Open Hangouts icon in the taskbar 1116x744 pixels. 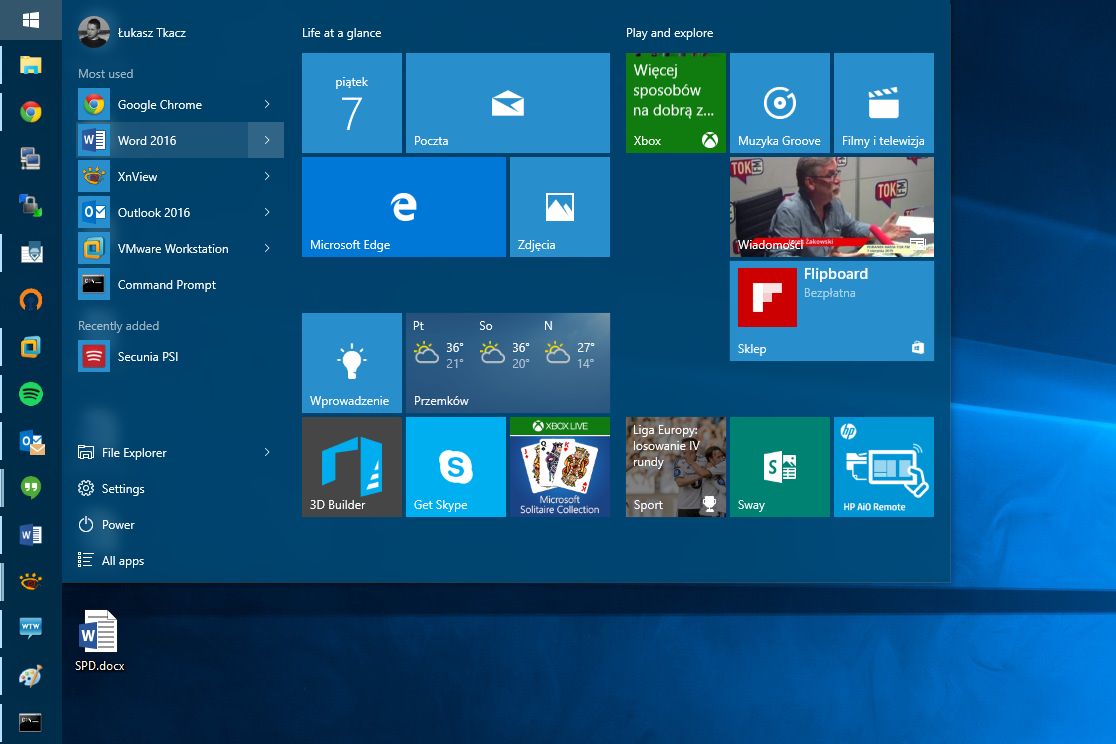(31, 488)
